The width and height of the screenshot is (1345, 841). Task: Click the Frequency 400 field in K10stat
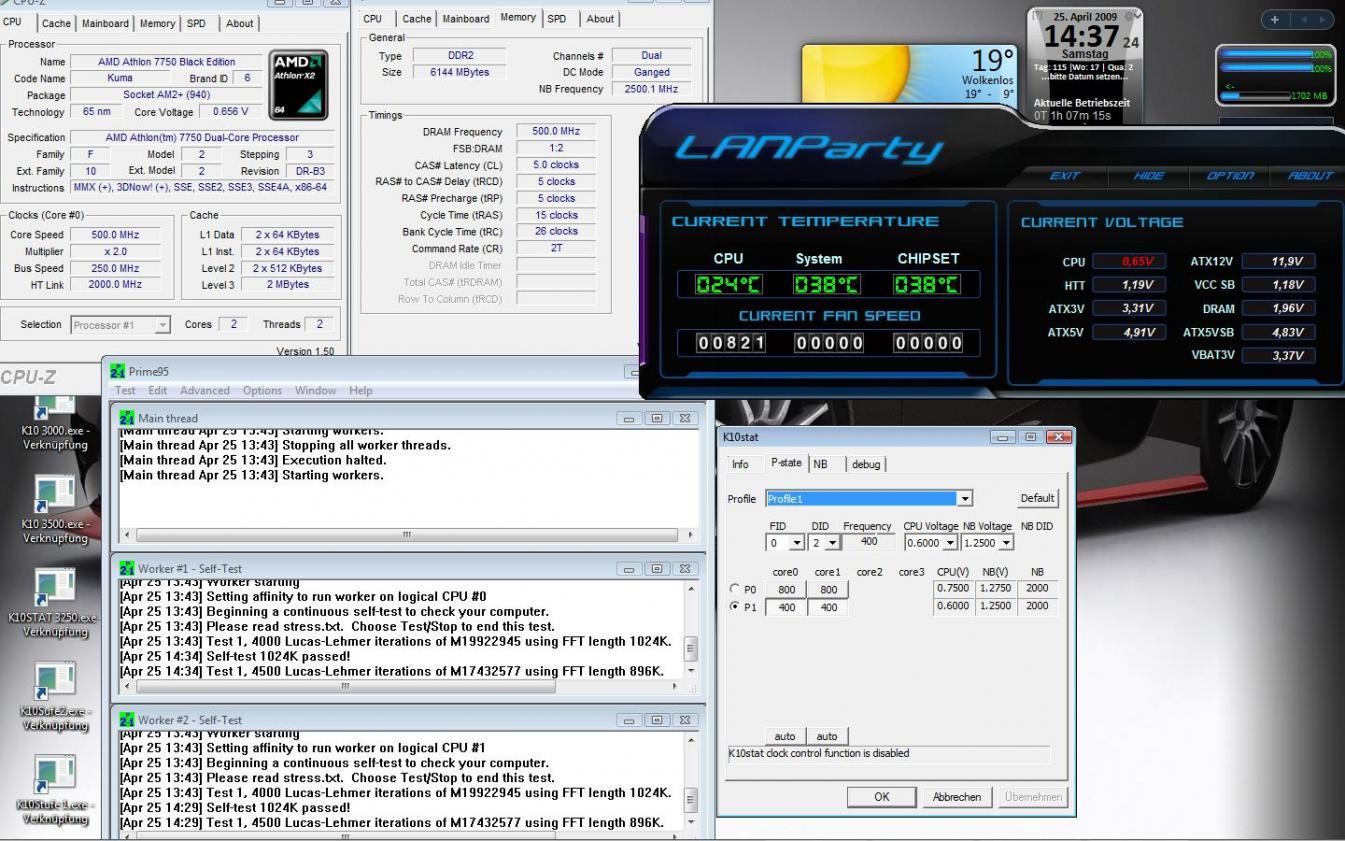tap(868, 543)
